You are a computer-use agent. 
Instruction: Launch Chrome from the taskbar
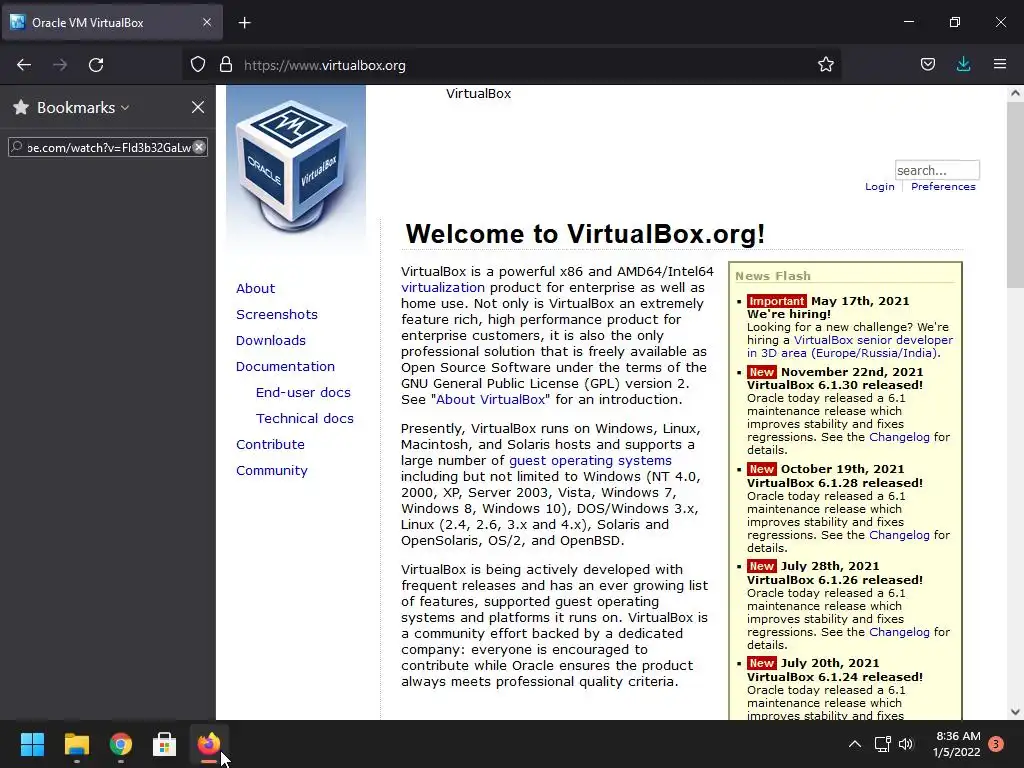(x=121, y=744)
